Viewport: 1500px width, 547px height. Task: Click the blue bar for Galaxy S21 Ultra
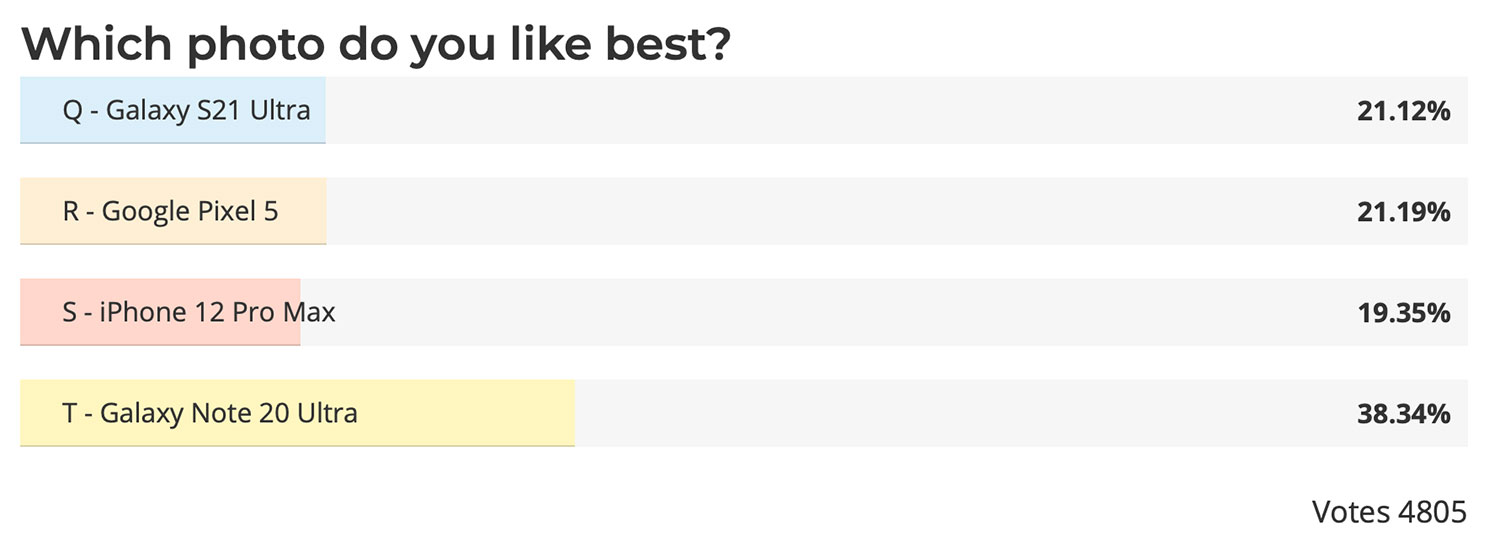point(173,110)
